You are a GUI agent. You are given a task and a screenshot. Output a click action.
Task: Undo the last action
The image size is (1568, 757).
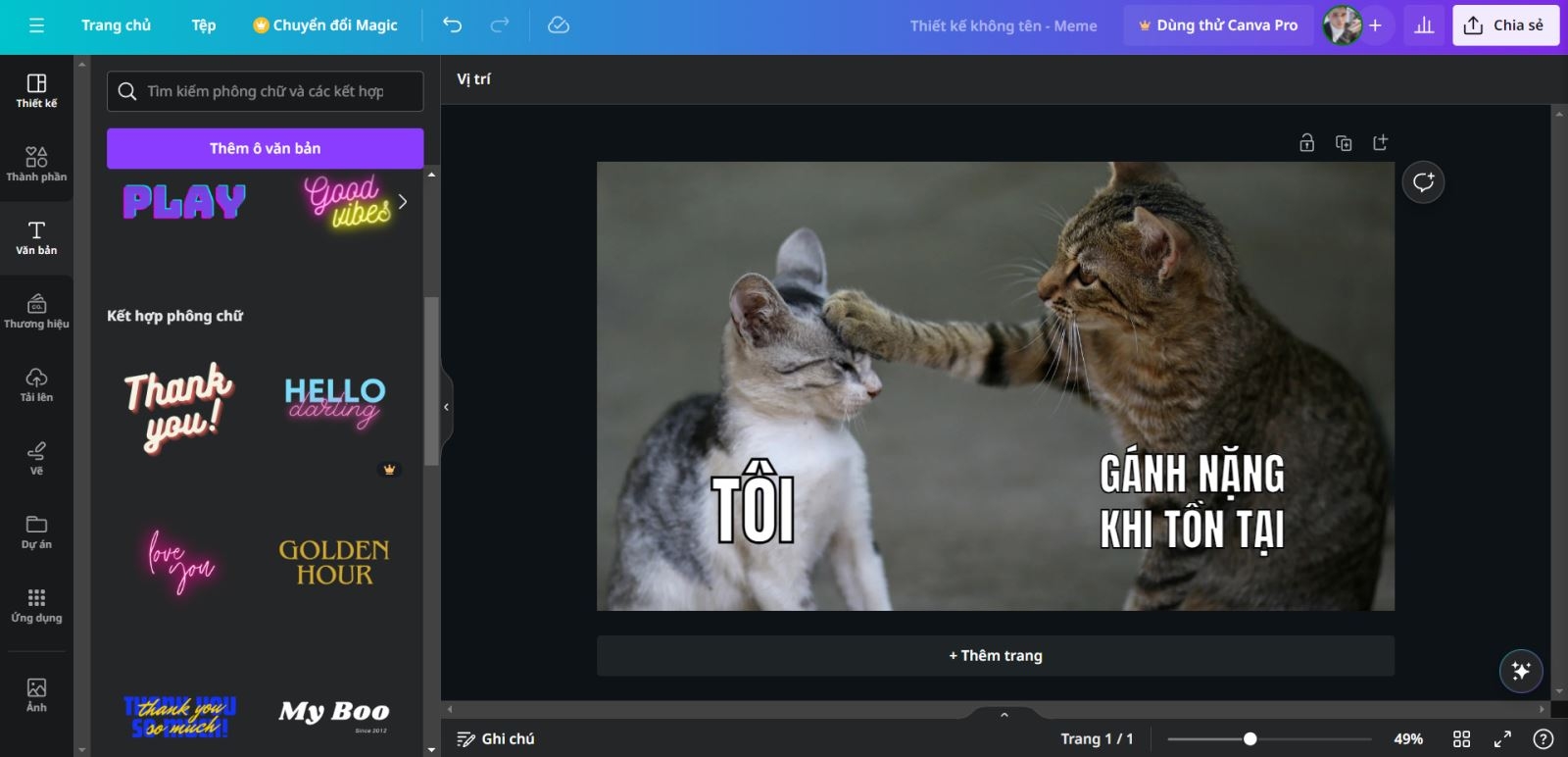pos(452,25)
